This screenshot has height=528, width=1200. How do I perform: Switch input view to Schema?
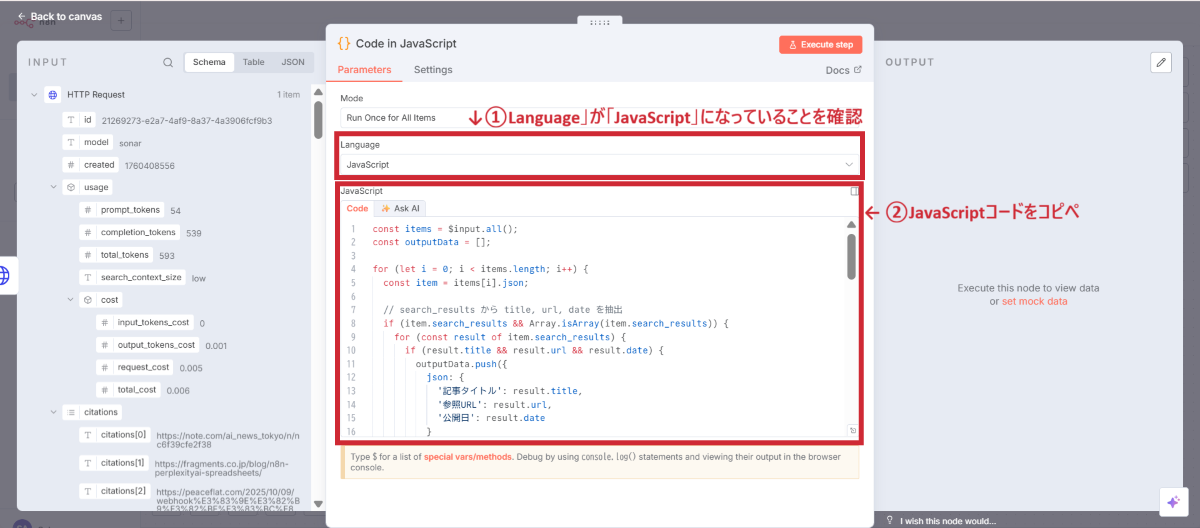210,62
